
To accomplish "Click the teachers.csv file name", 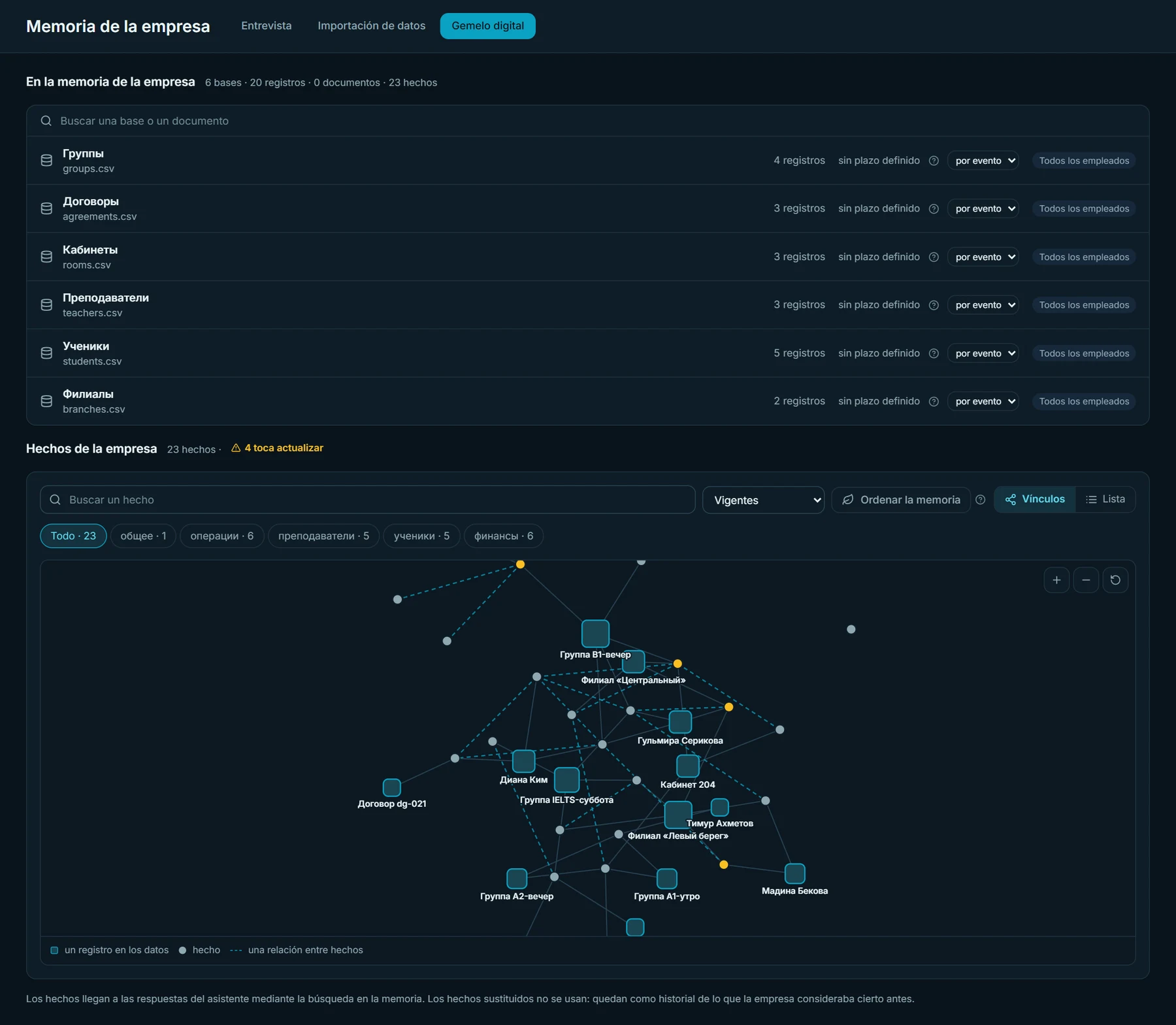I will pos(92,313).
